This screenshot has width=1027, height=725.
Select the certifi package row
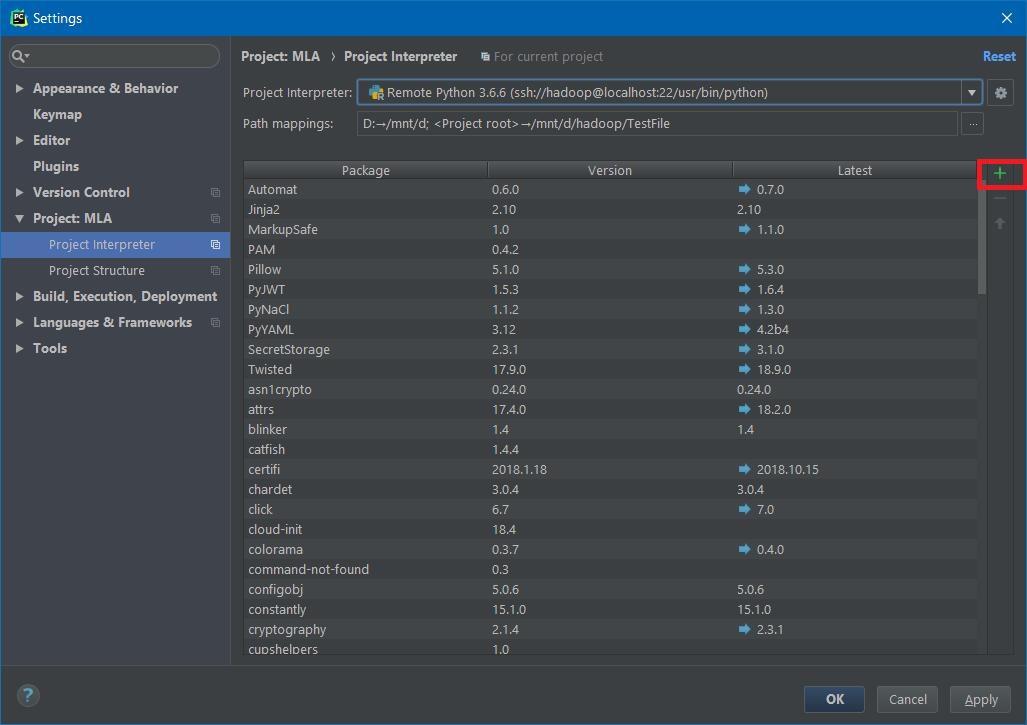point(610,470)
